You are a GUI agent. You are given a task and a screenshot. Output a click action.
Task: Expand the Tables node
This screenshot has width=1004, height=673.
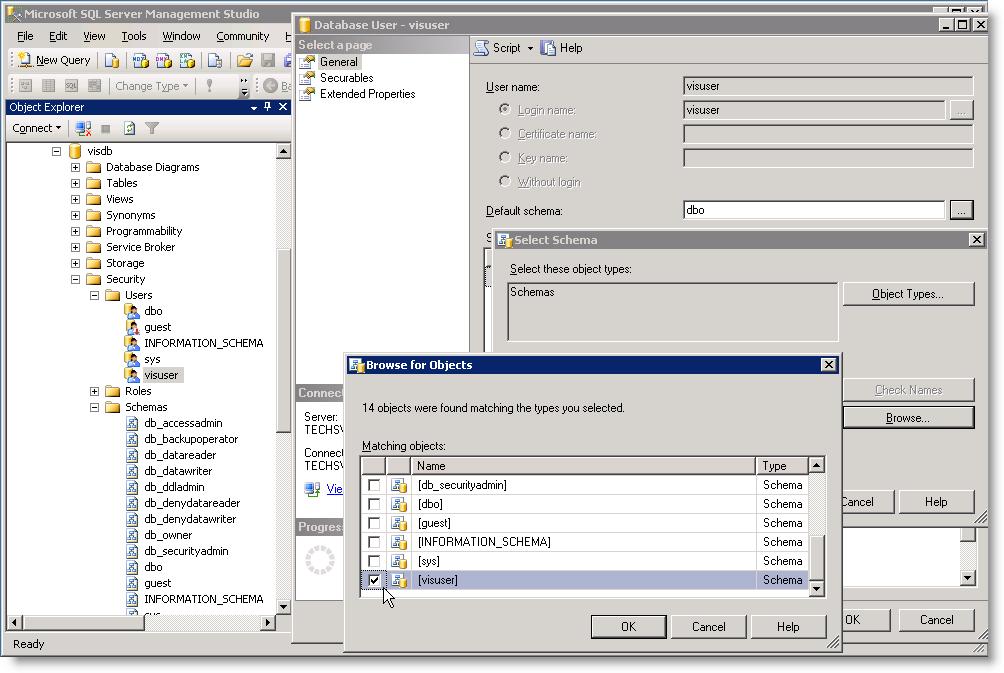[x=76, y=184]
